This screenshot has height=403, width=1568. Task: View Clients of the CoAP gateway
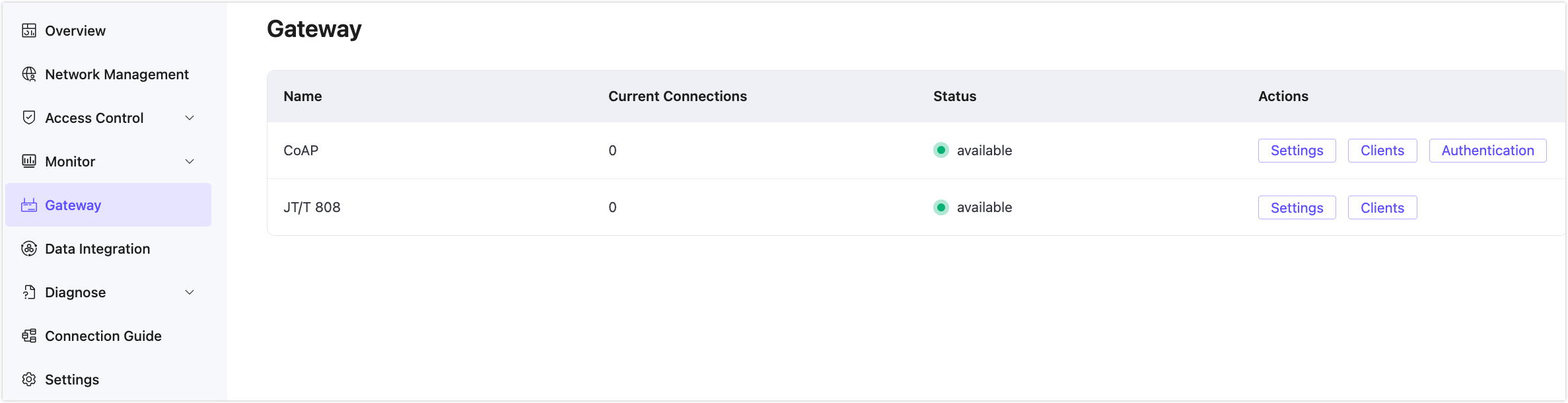(x=1382, y=151)
